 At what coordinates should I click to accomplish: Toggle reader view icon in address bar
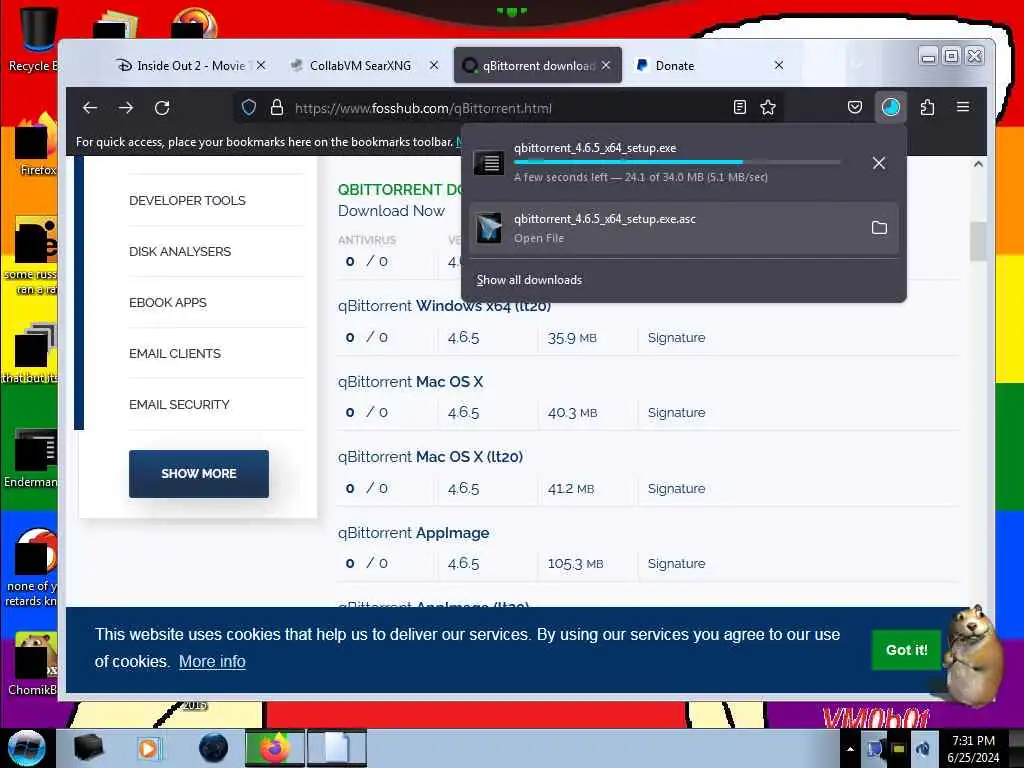coord(739,108)
